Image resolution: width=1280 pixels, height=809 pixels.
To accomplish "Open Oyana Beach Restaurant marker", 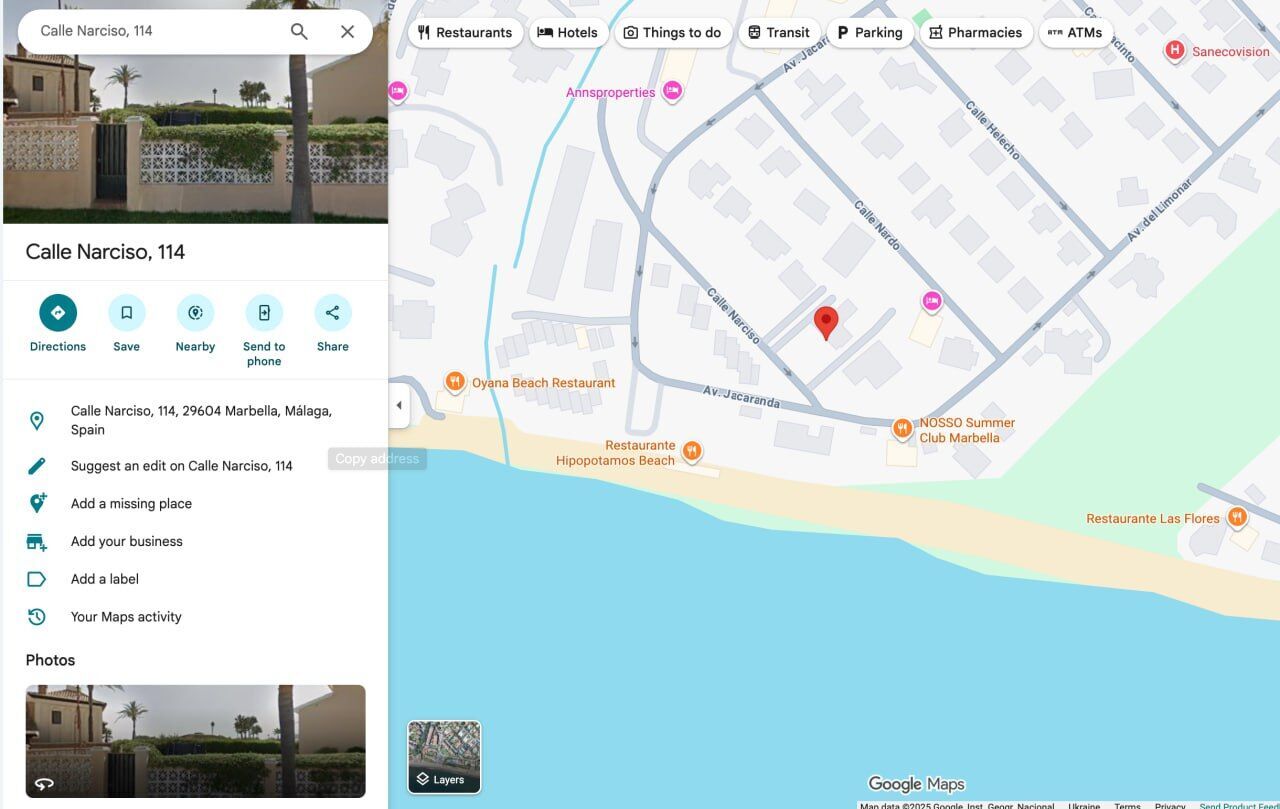I will (455, 382).
